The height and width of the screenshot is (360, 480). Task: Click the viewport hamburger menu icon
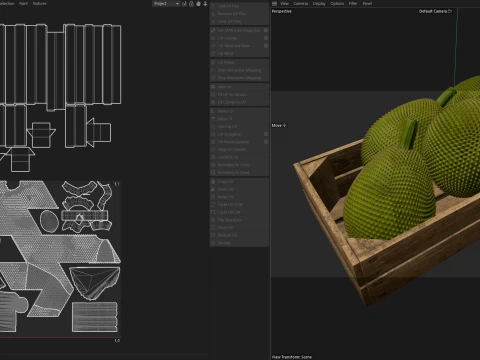coord(274,3)
